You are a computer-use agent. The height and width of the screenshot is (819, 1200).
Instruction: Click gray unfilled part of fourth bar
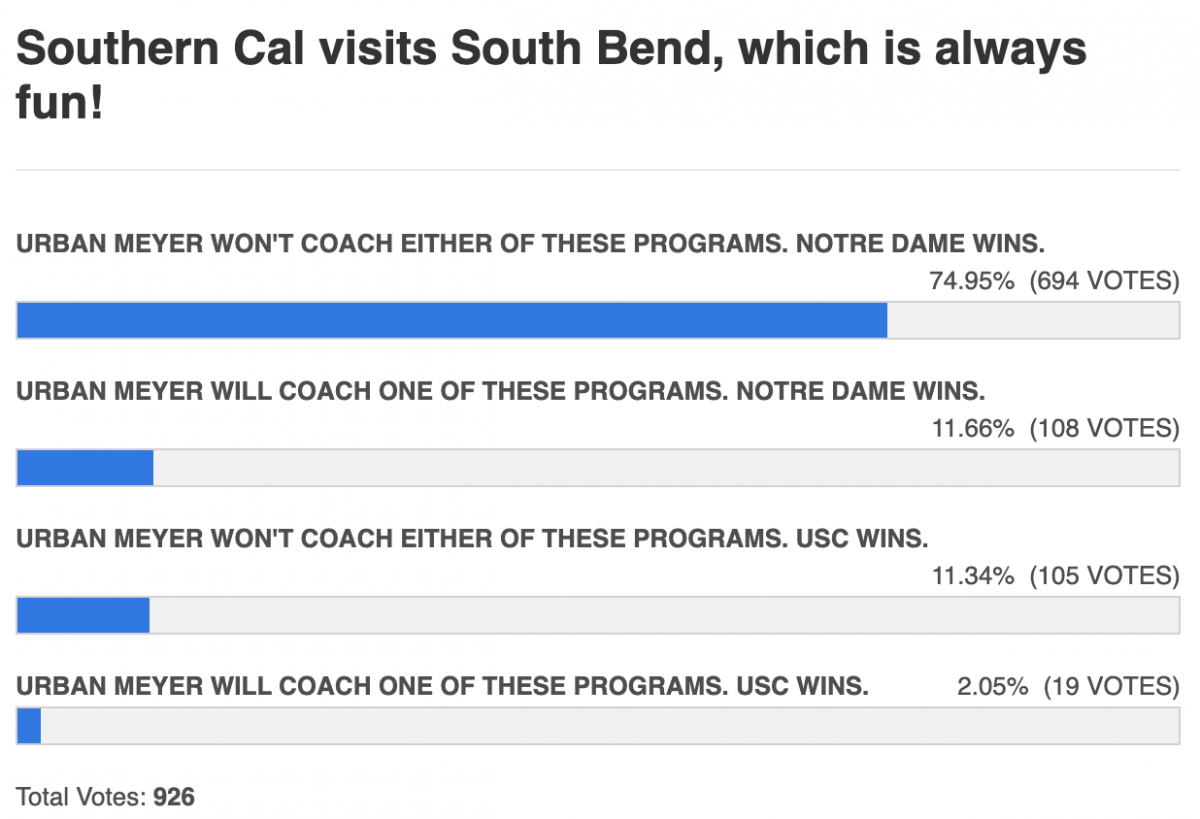(610, 726)
